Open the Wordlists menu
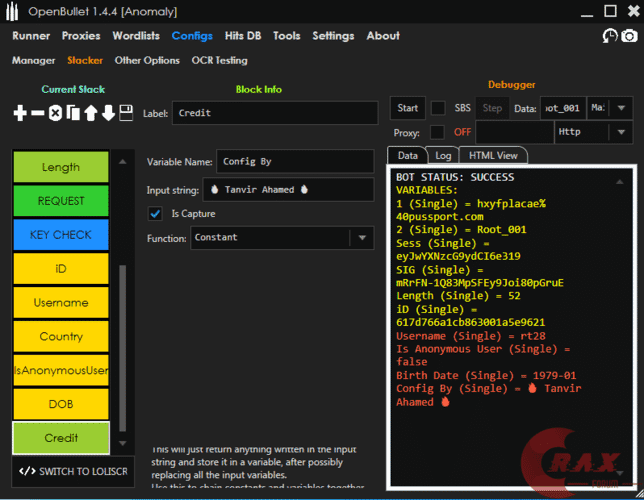 click(x=136, y=36)
